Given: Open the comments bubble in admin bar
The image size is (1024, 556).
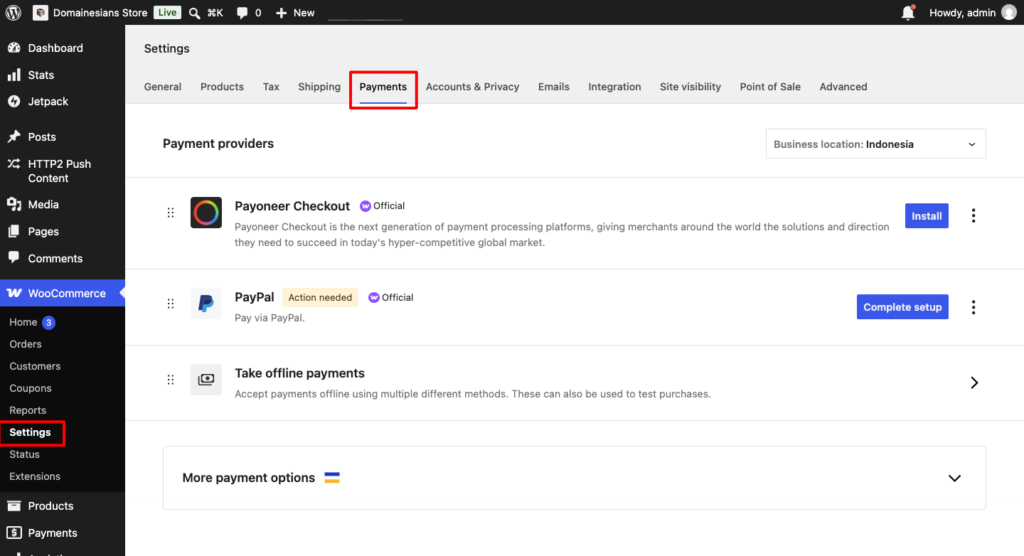Looking at the screenshot, I should (x=242, y=12).
